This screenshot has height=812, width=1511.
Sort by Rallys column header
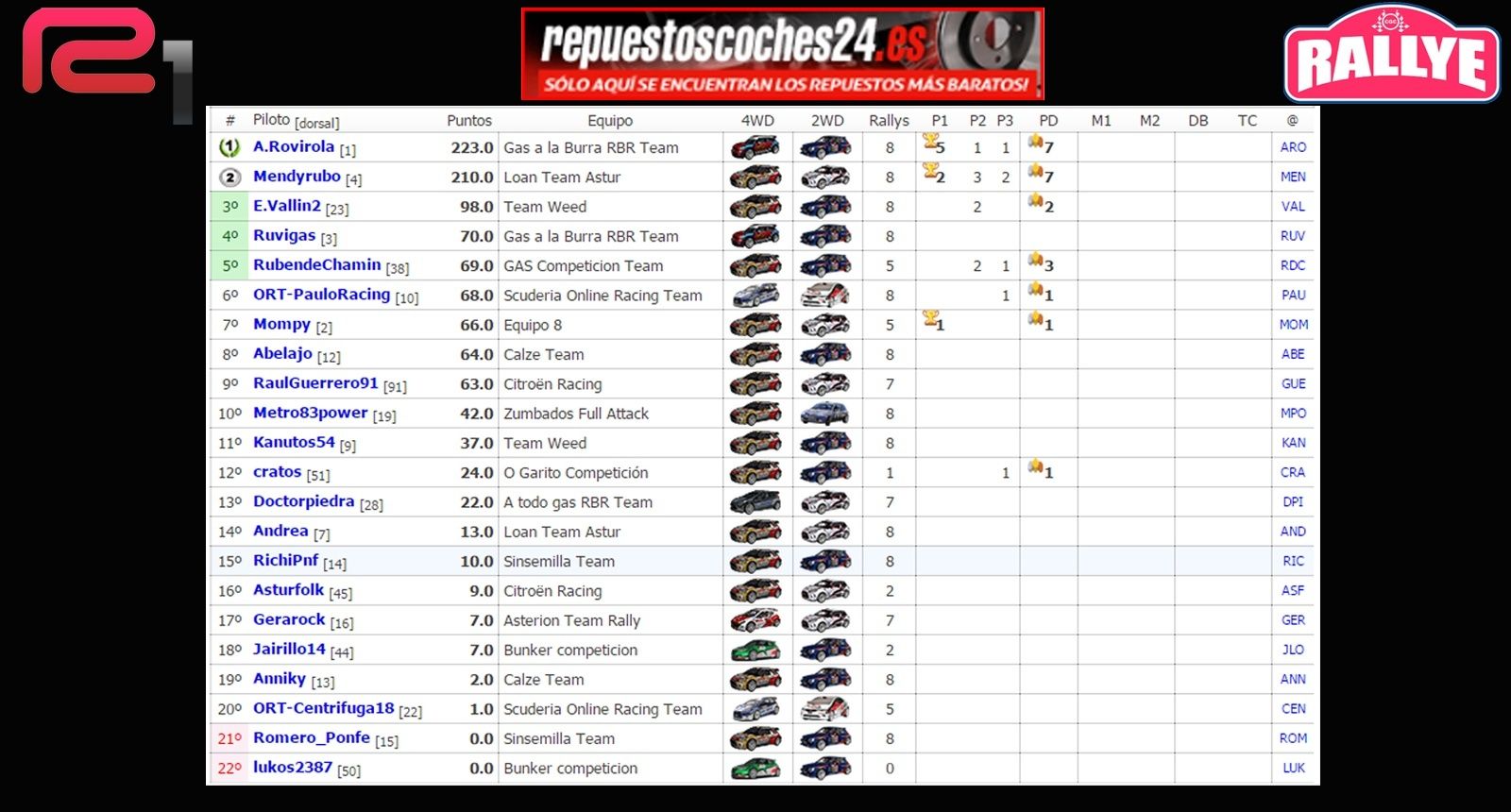point(889,120)
